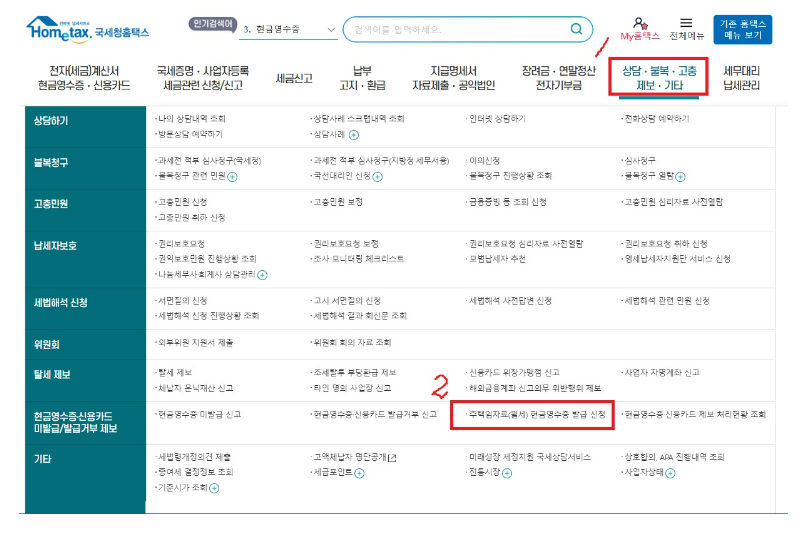This screenshot has width=808, height=535.
Task: Open 이의신청 link
Action: 484,161
